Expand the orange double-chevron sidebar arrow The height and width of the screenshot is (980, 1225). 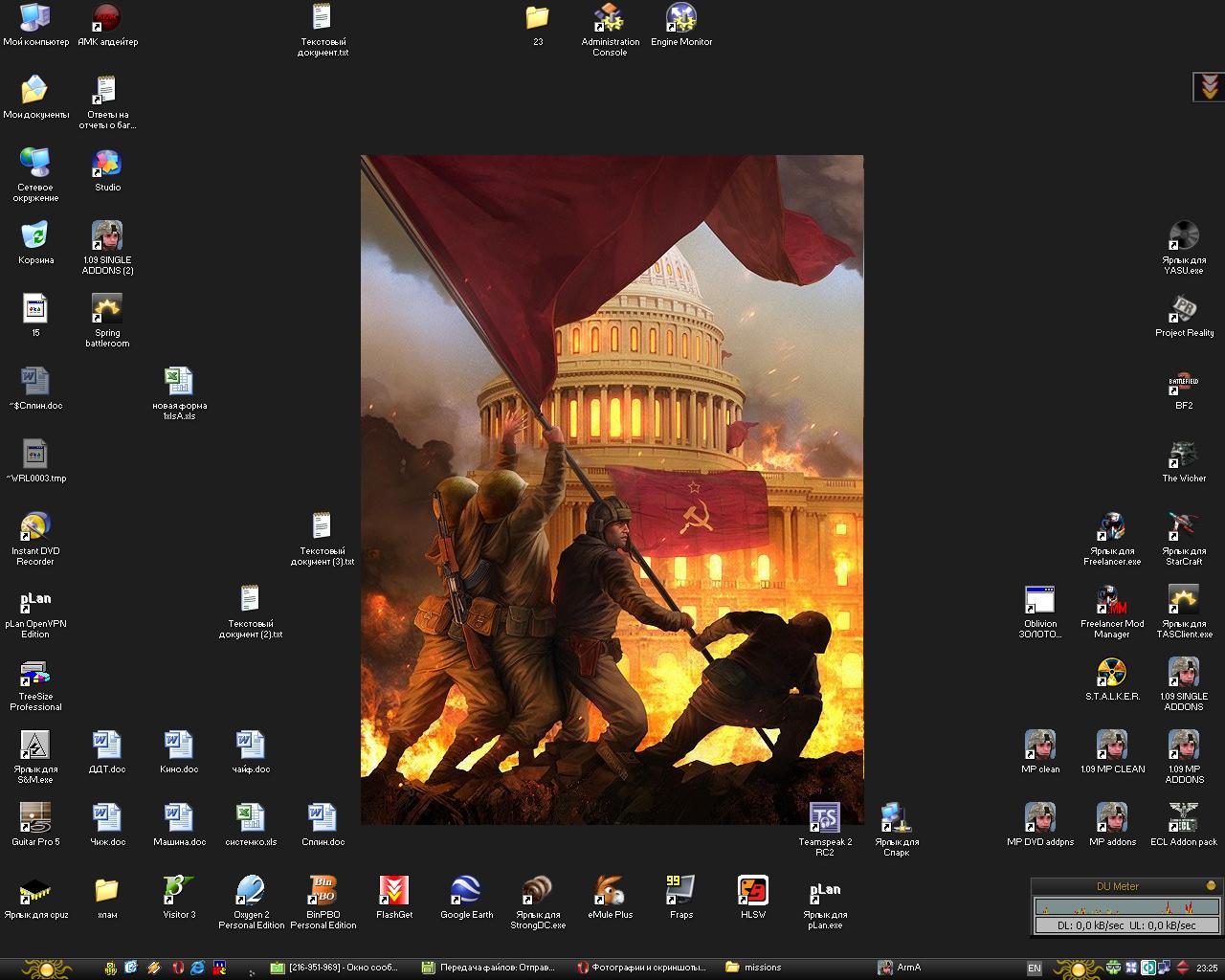click(1209, 87)
